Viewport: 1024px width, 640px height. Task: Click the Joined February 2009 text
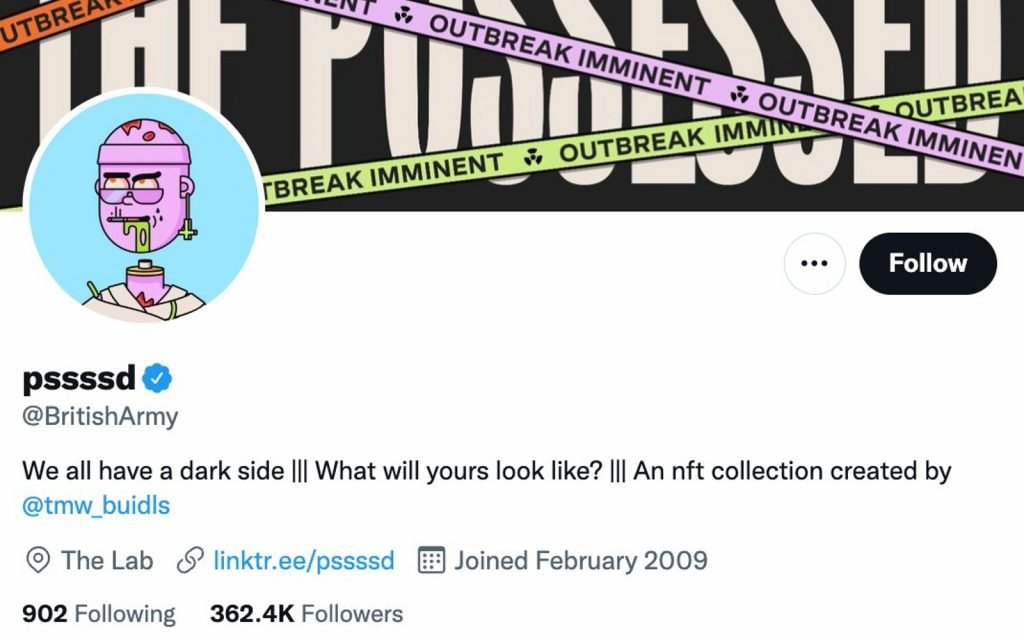click(580, 561)
